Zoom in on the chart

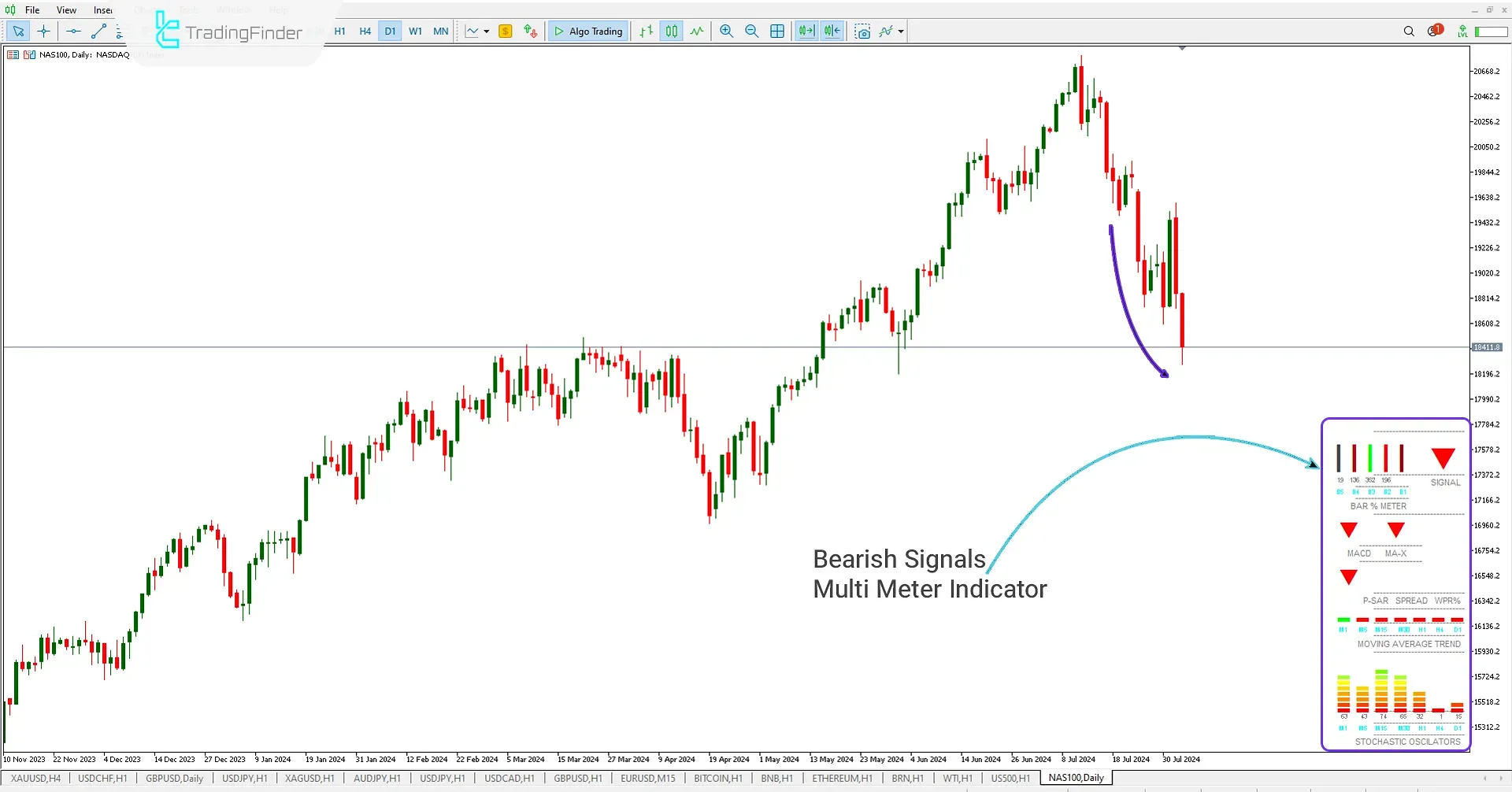726,31
